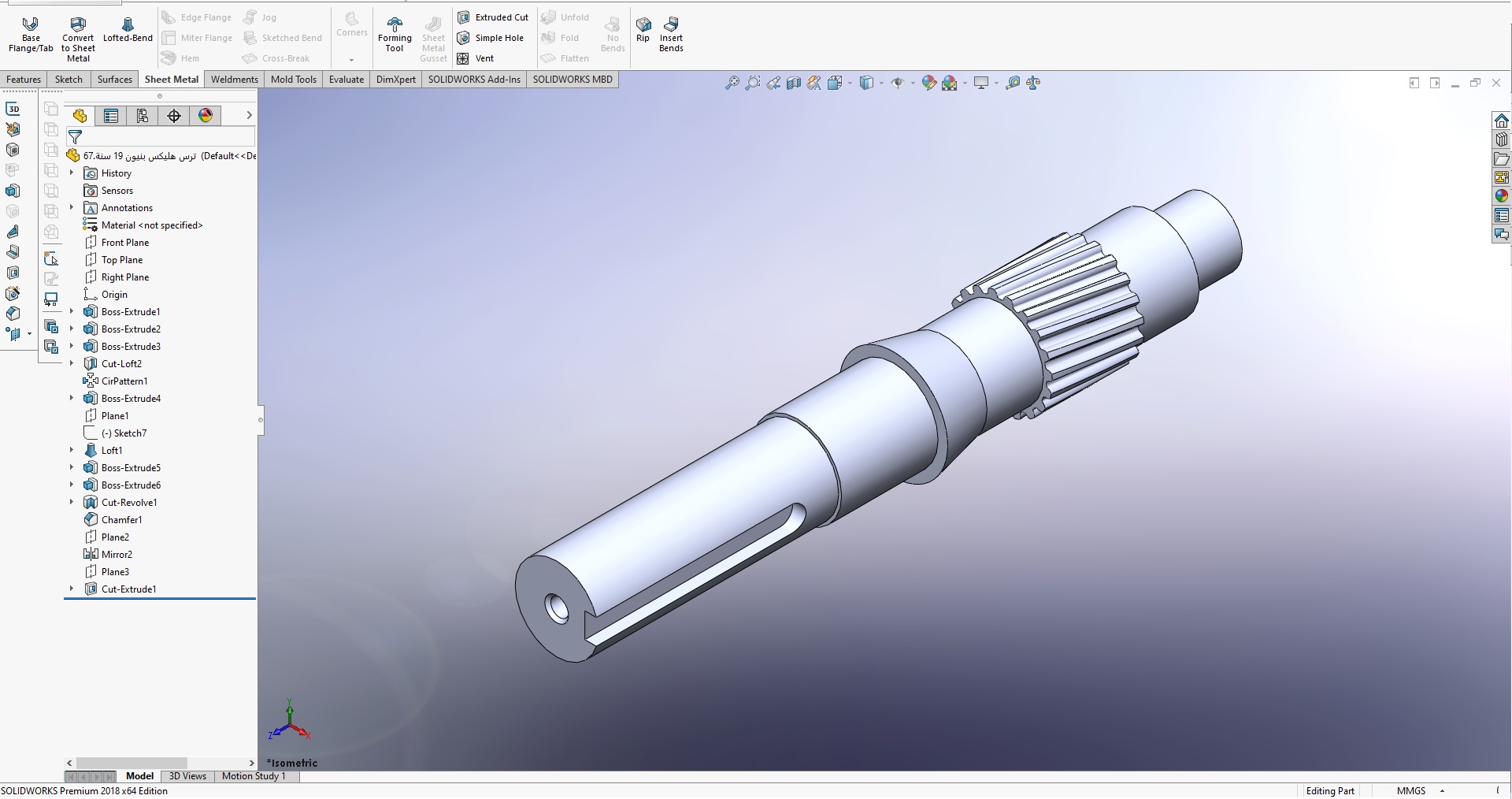
Task: Select the Sensors tree item
Action: pos(117,190)
